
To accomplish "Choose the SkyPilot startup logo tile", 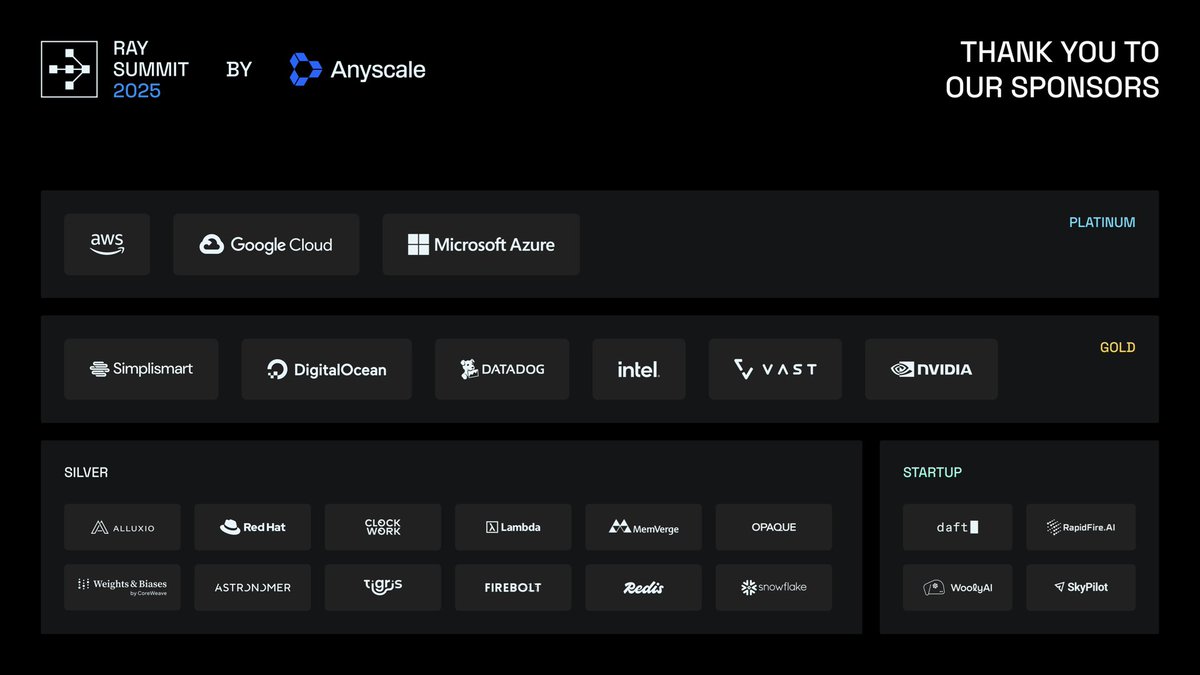I will 1081,587.
